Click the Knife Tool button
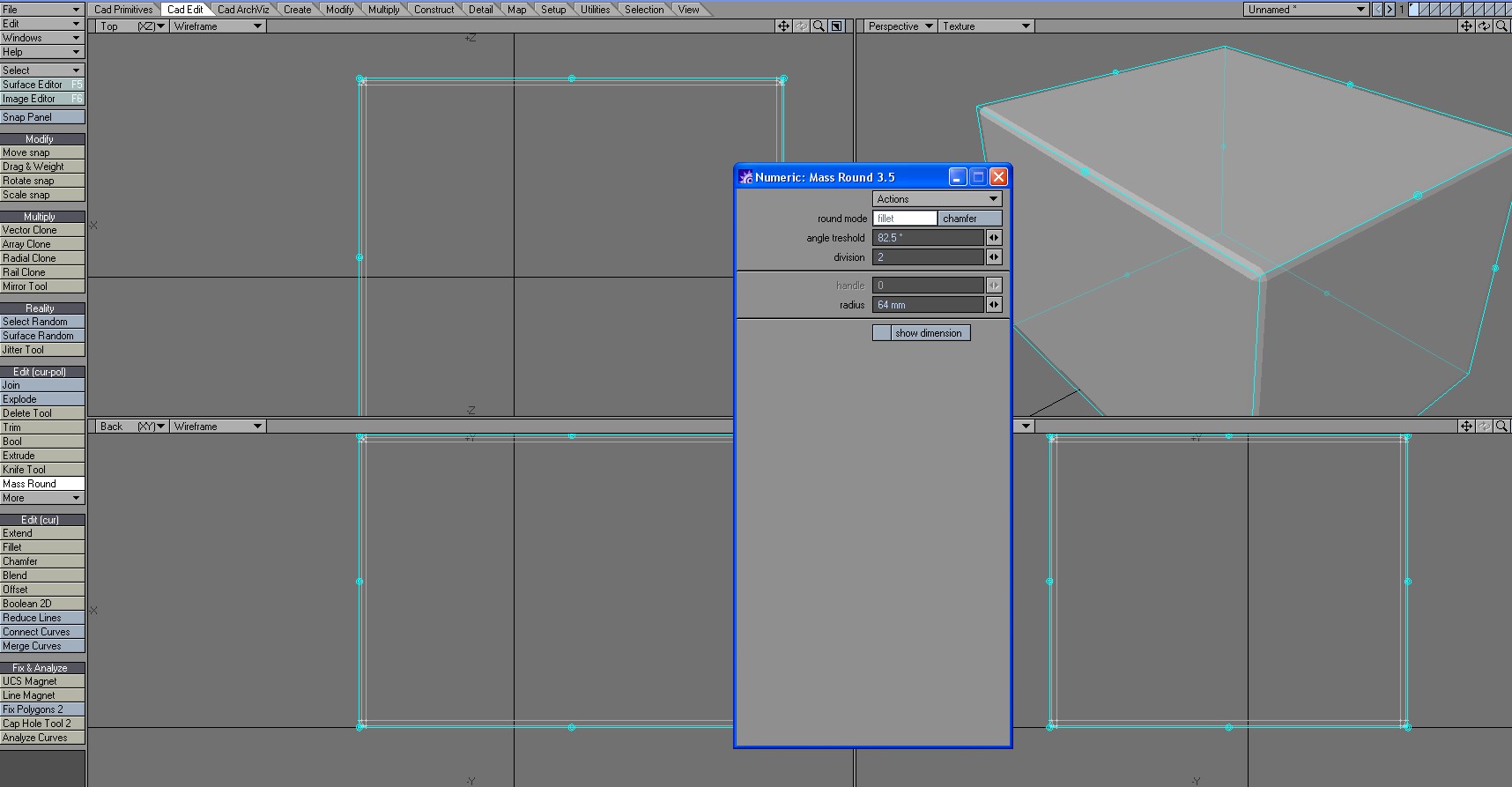 [42, 470]
